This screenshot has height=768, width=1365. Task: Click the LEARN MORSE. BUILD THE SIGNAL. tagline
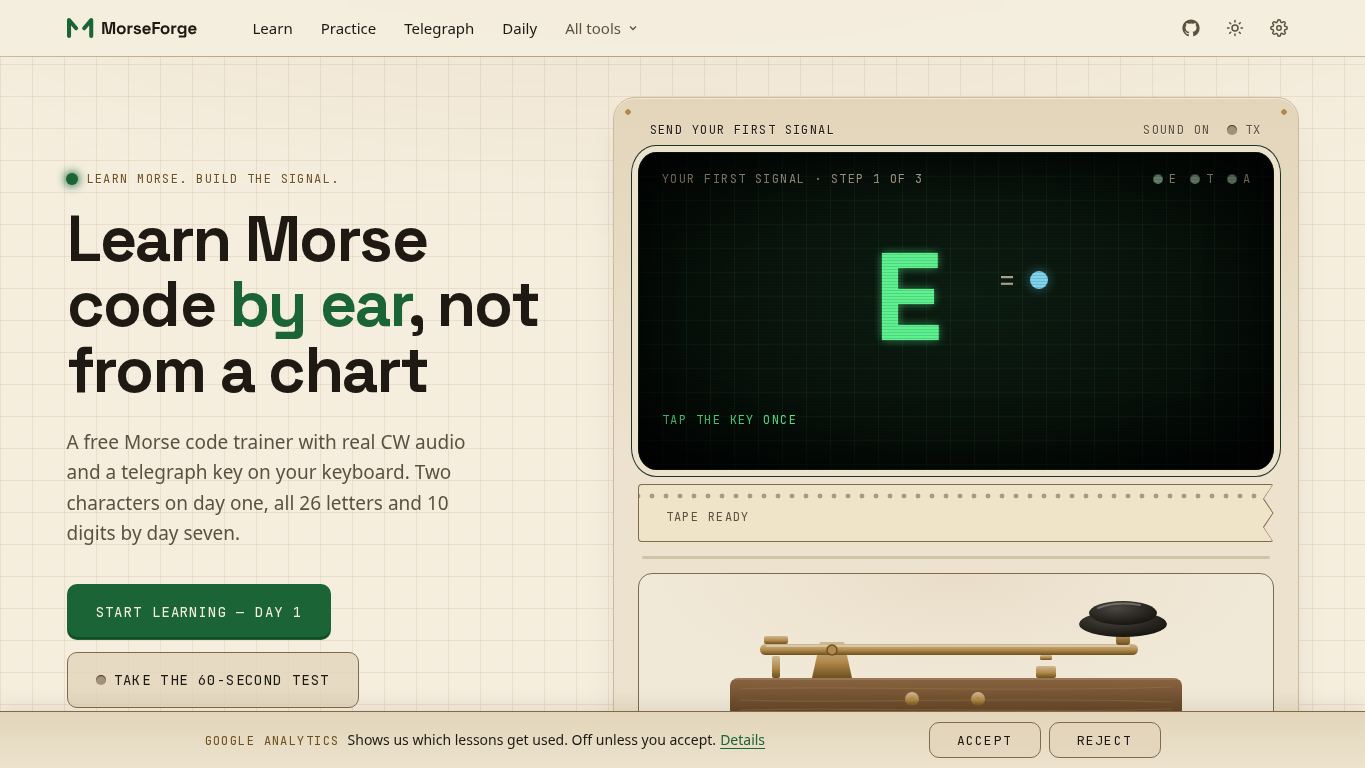tap(213, 179)
